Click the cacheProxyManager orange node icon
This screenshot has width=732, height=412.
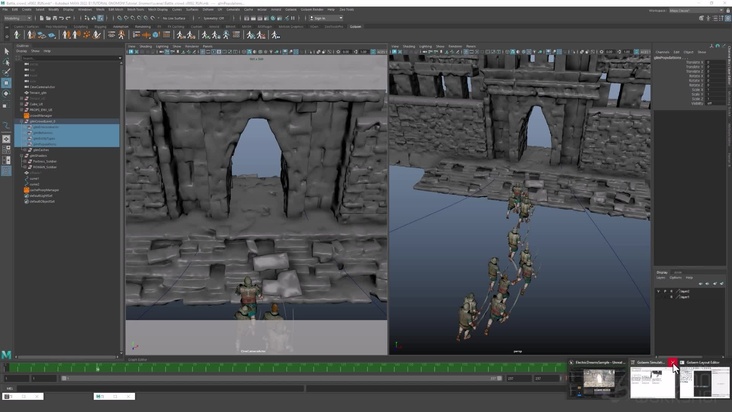coord(27,190)
